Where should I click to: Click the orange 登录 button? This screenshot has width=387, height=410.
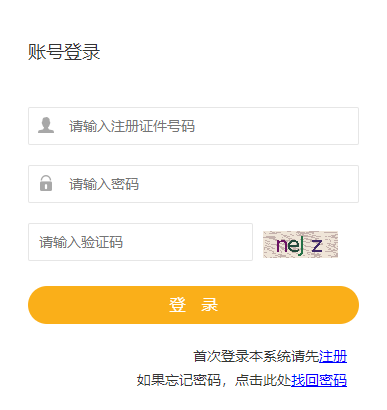193,305
